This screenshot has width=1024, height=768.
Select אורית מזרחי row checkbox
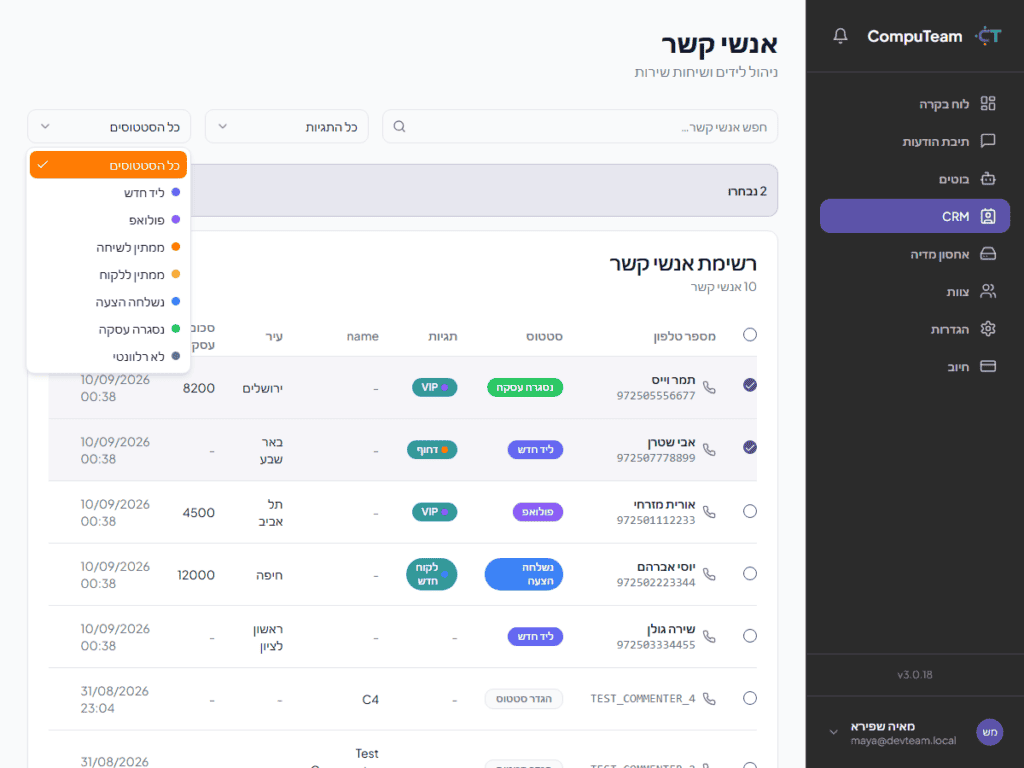point(750,511)
